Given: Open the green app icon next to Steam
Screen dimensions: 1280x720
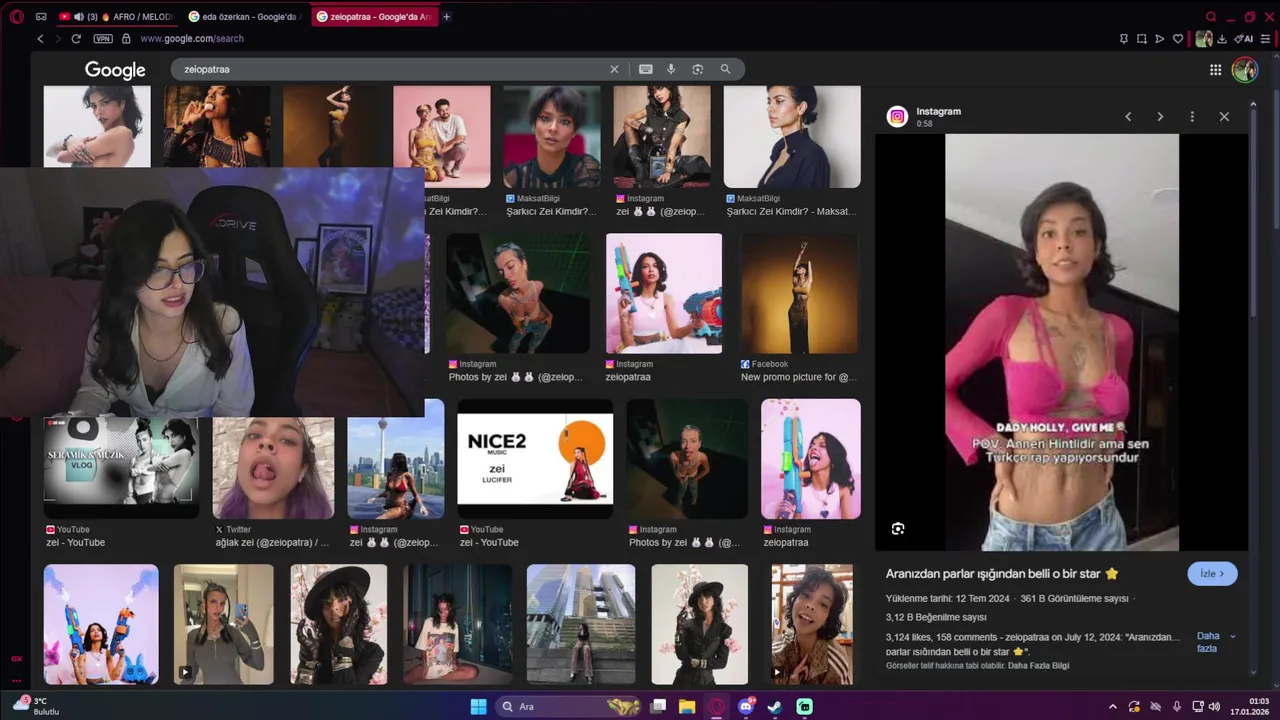Looking at the screenshot, I should coord(805,707).
